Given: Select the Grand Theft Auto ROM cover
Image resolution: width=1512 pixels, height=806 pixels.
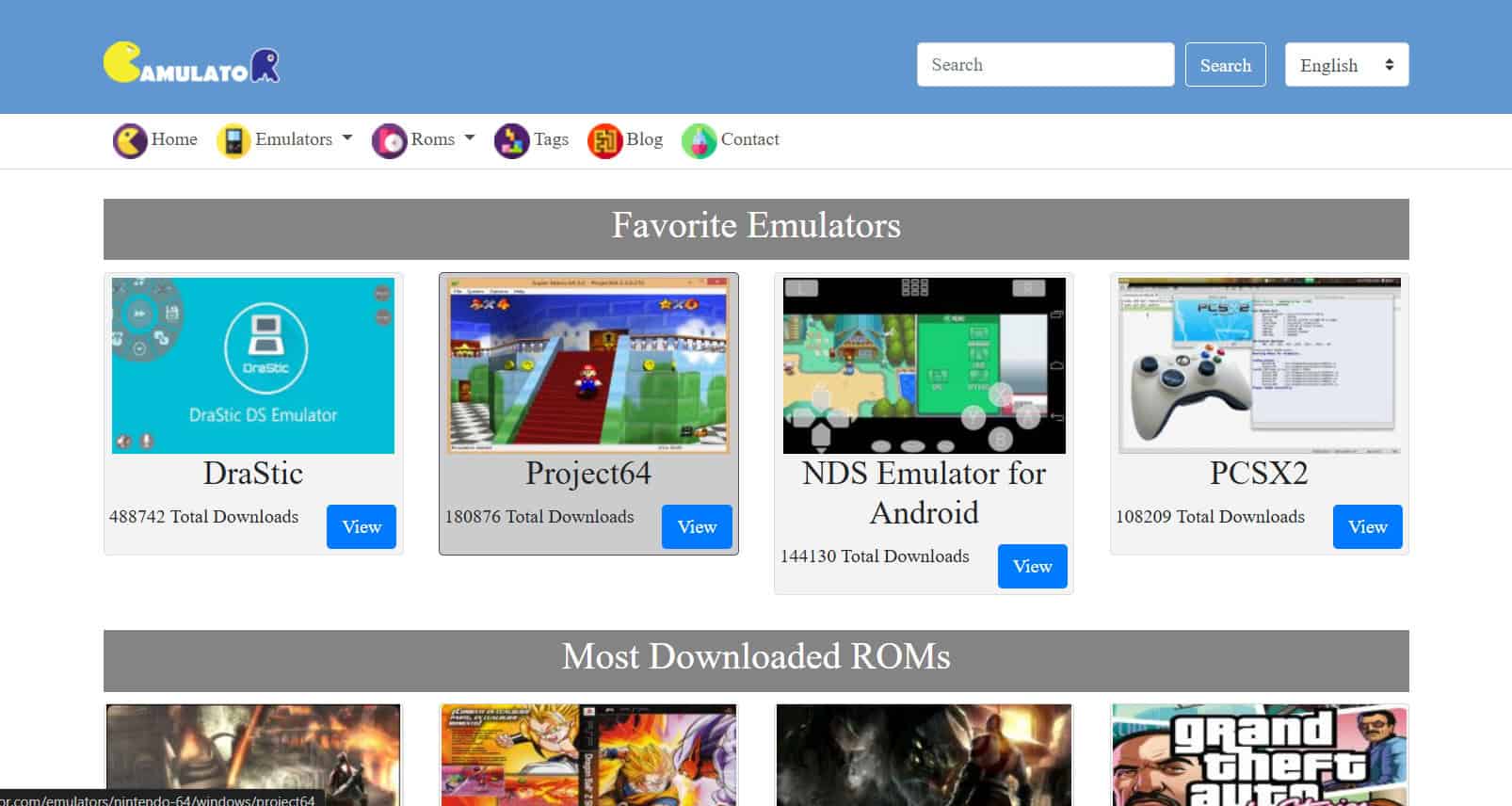Looking at the screenshot, I should pyautogui.click(x=1259, y=754).
